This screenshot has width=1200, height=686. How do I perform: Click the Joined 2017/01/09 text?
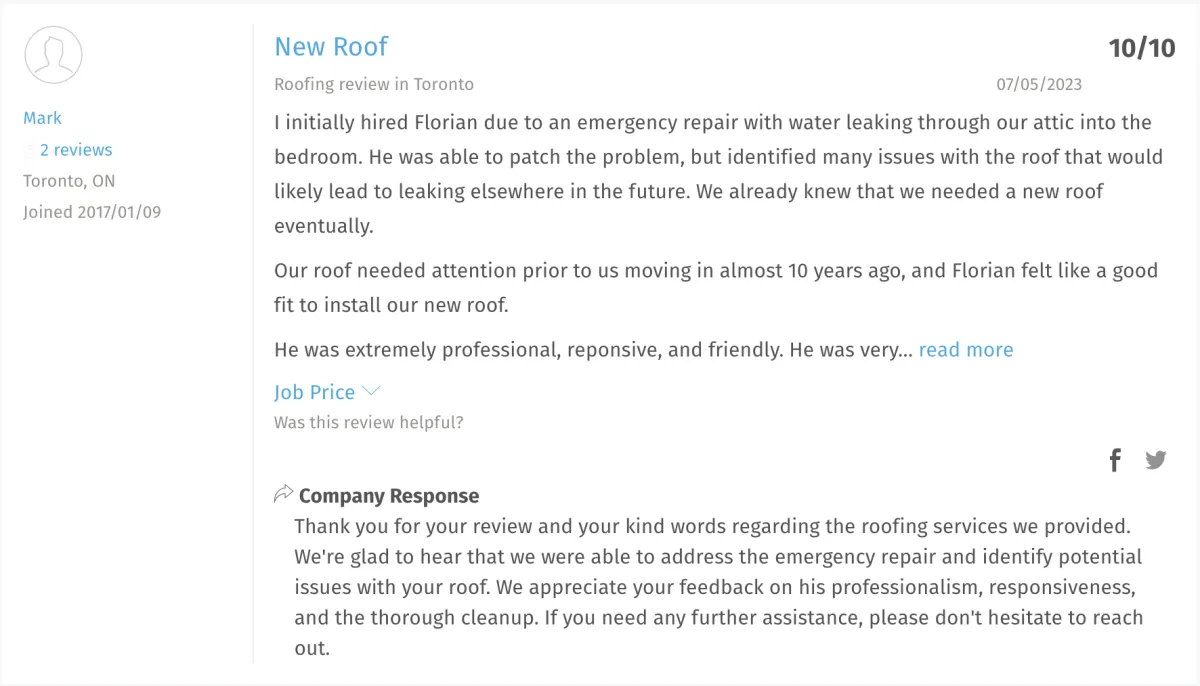pos(92,212)
